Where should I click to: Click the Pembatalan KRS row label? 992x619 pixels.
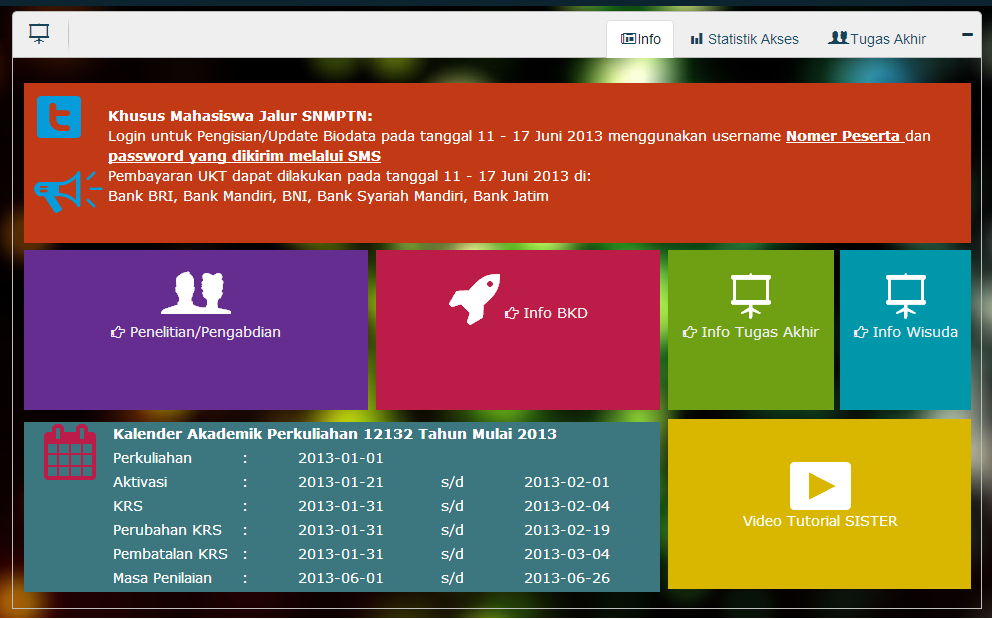[x=170, y=554]
